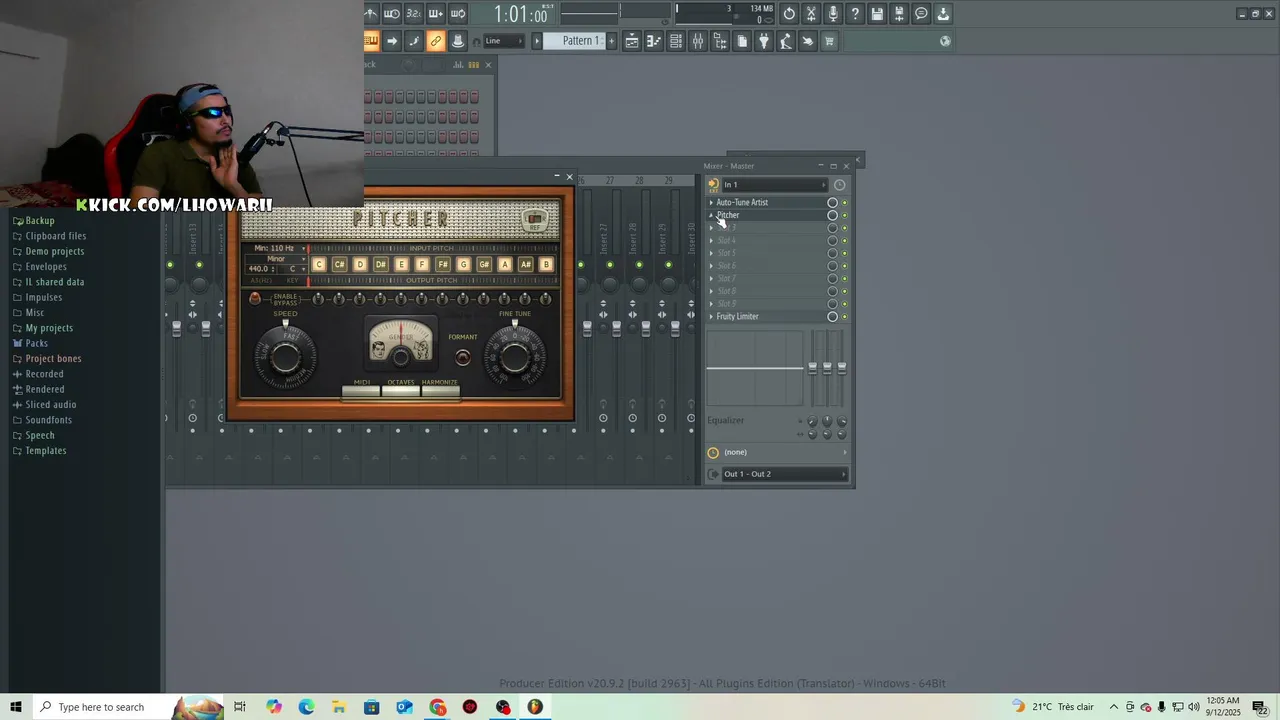
Task: Open the Min: 110 Hz dropdown in Pitcher
Action: (278, 248)
